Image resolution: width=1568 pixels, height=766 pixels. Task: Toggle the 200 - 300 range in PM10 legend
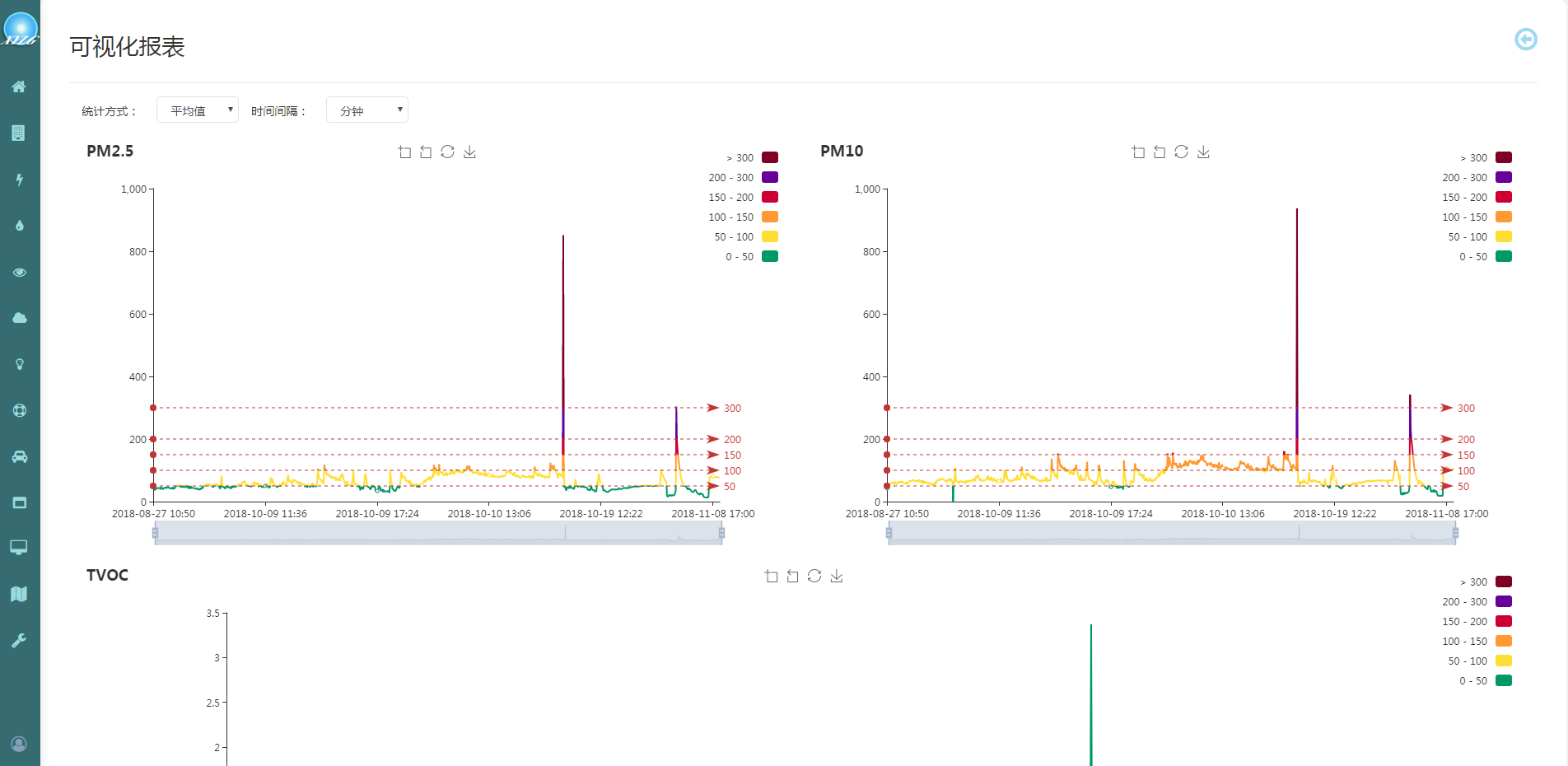click(1477, 177)
